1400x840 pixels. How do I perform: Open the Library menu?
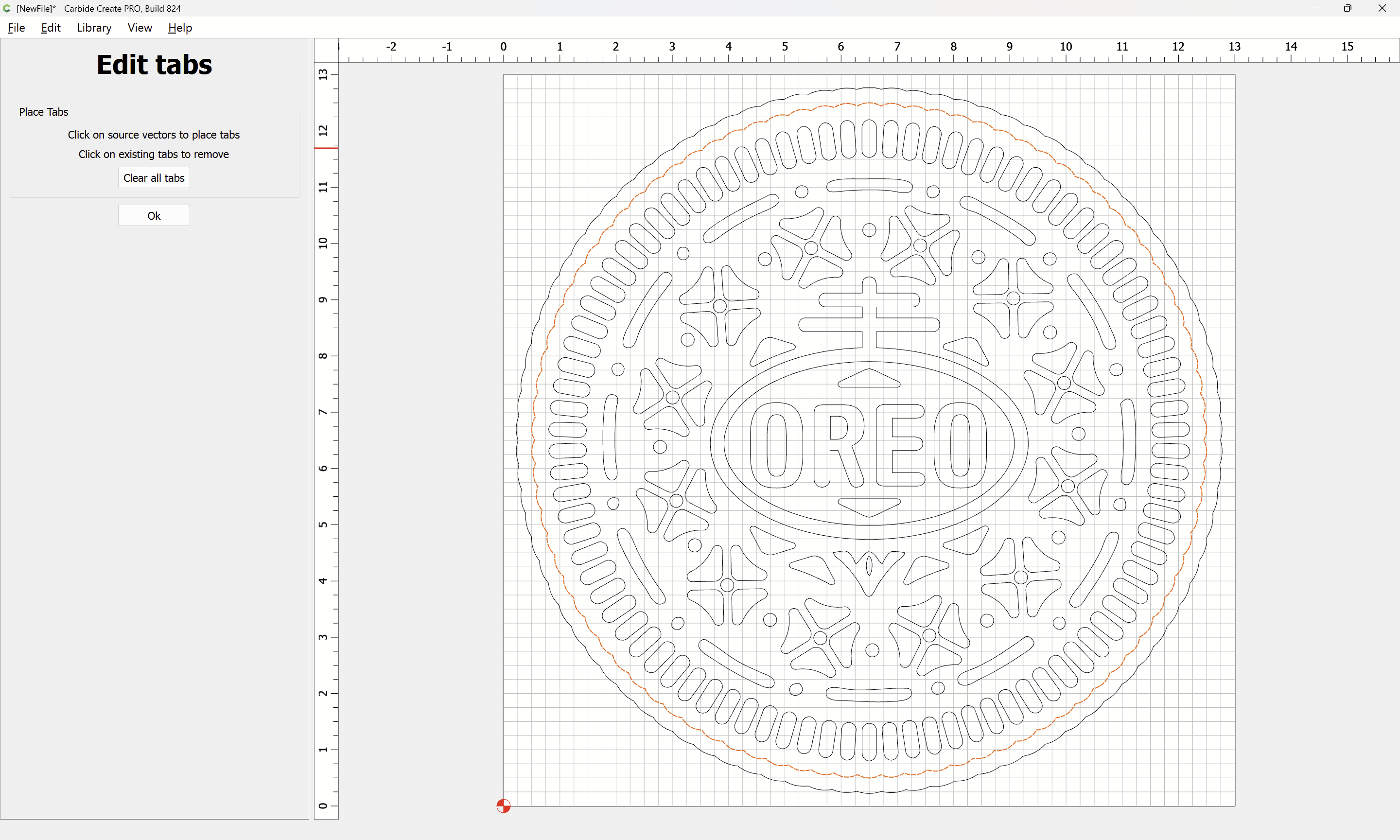94,28
